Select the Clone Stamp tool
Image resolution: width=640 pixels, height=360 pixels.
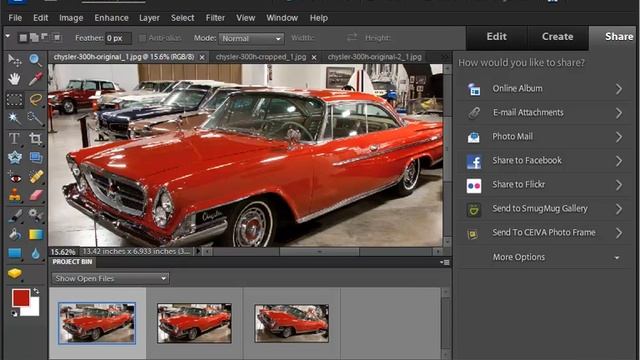(14, 195)
